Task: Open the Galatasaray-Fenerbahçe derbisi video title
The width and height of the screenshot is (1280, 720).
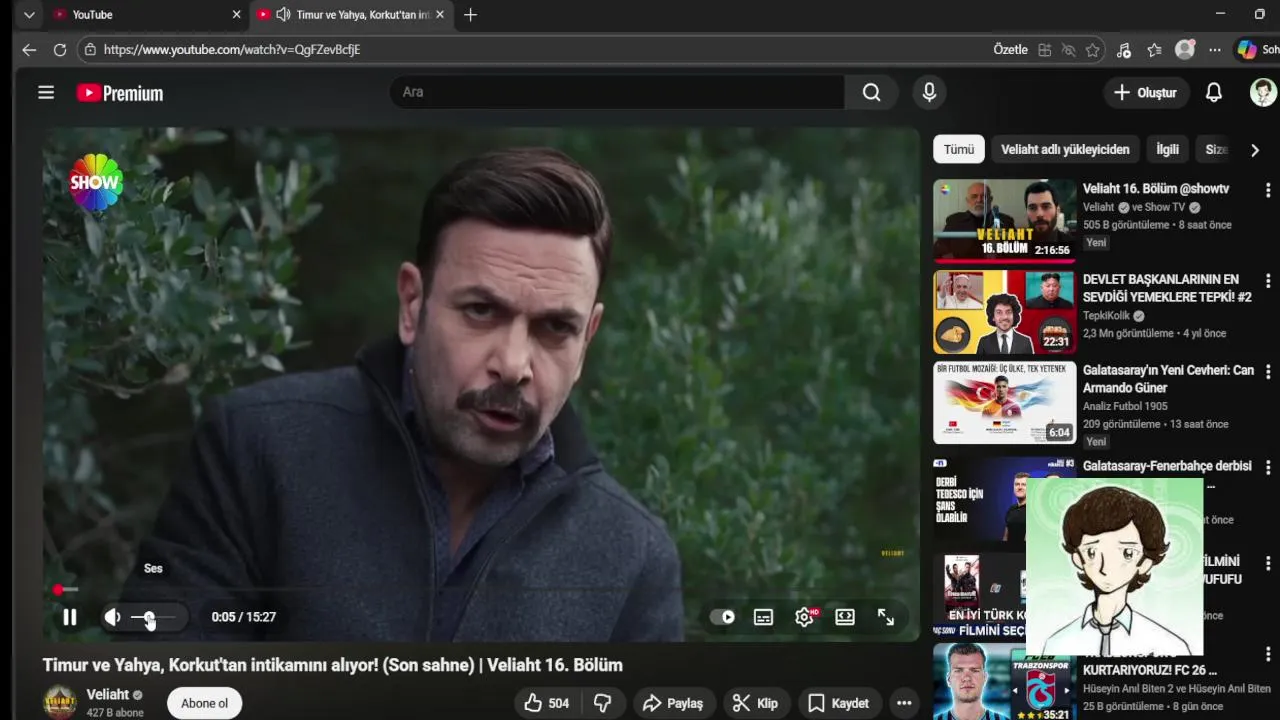Action: (x=1167, y=466)
